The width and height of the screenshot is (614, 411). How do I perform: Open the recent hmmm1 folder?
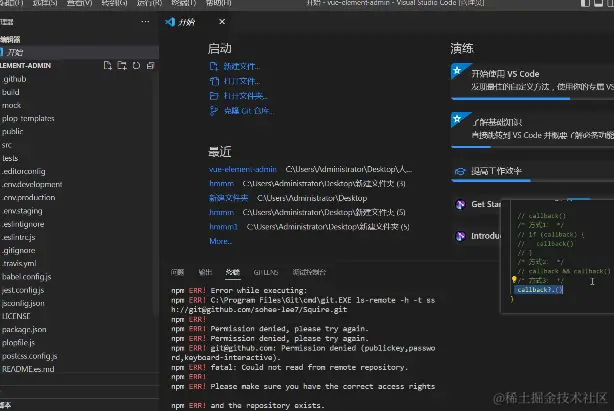223,227
